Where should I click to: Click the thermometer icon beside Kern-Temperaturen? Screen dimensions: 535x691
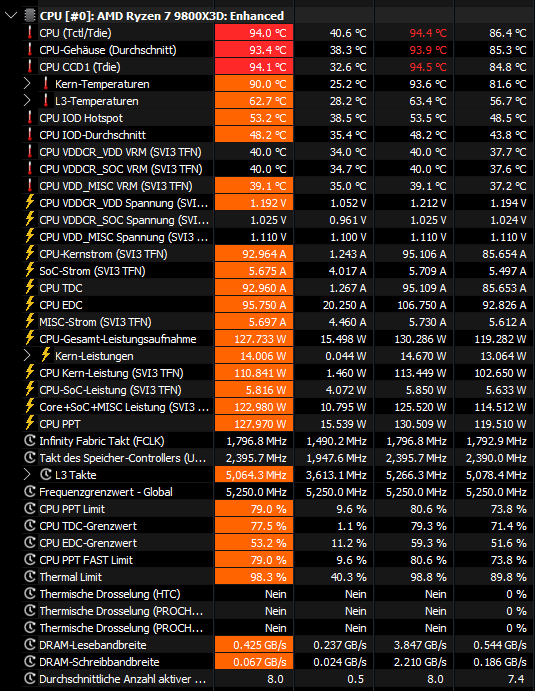coord(45,84)
